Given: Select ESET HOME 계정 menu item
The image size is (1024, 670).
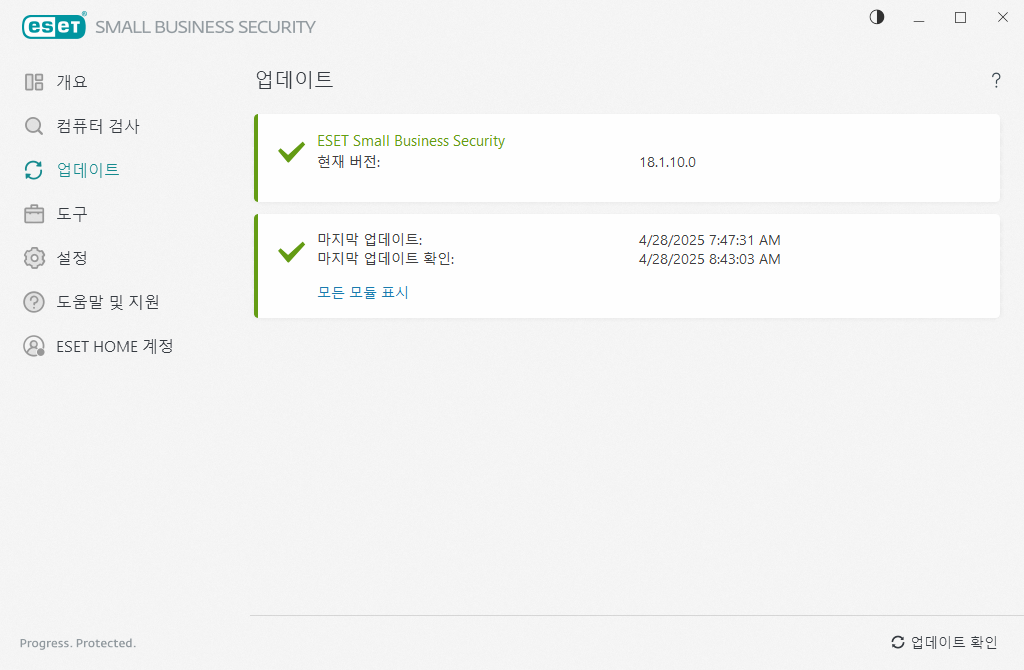Looking at the screenshot, I should click(x=115, y=346).
